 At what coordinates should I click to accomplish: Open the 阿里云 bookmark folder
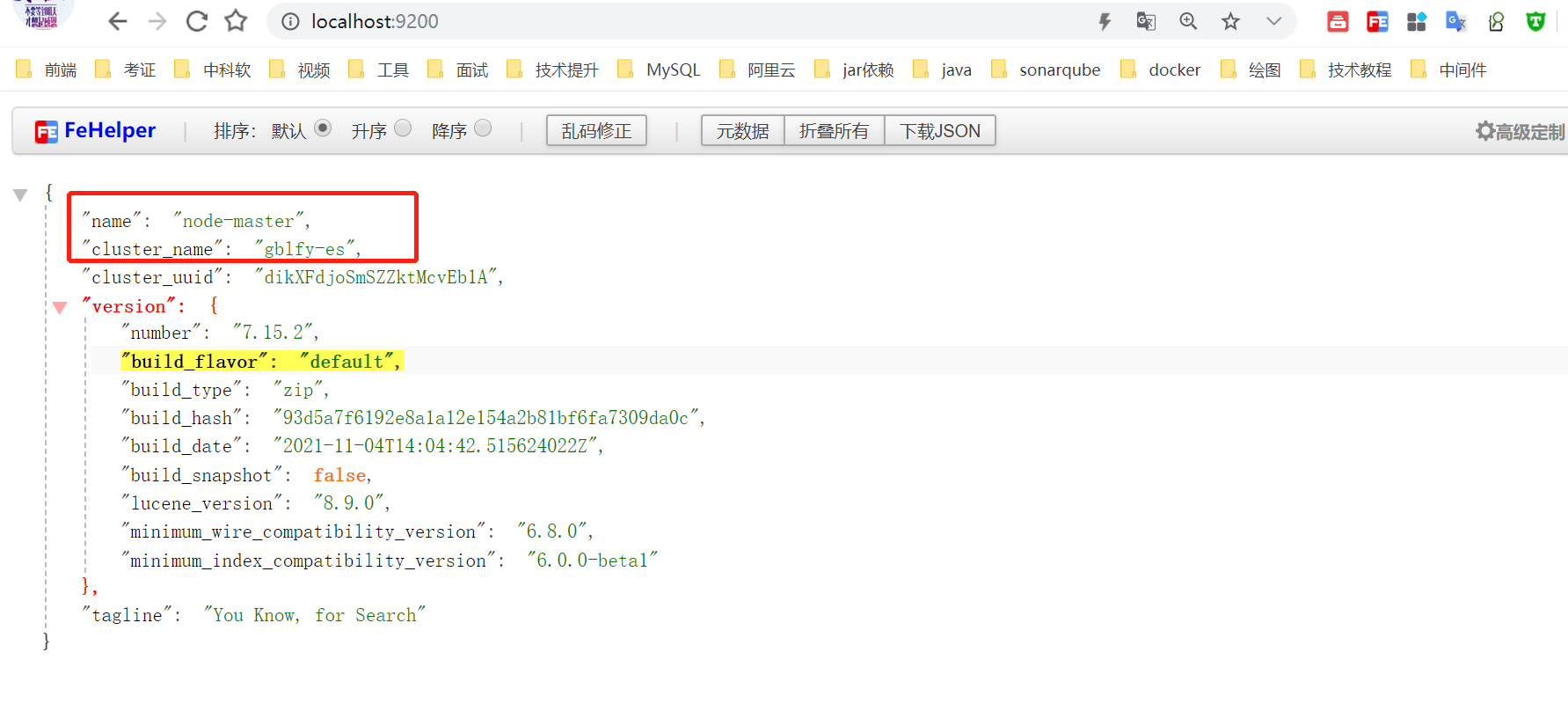coord(757,70)
